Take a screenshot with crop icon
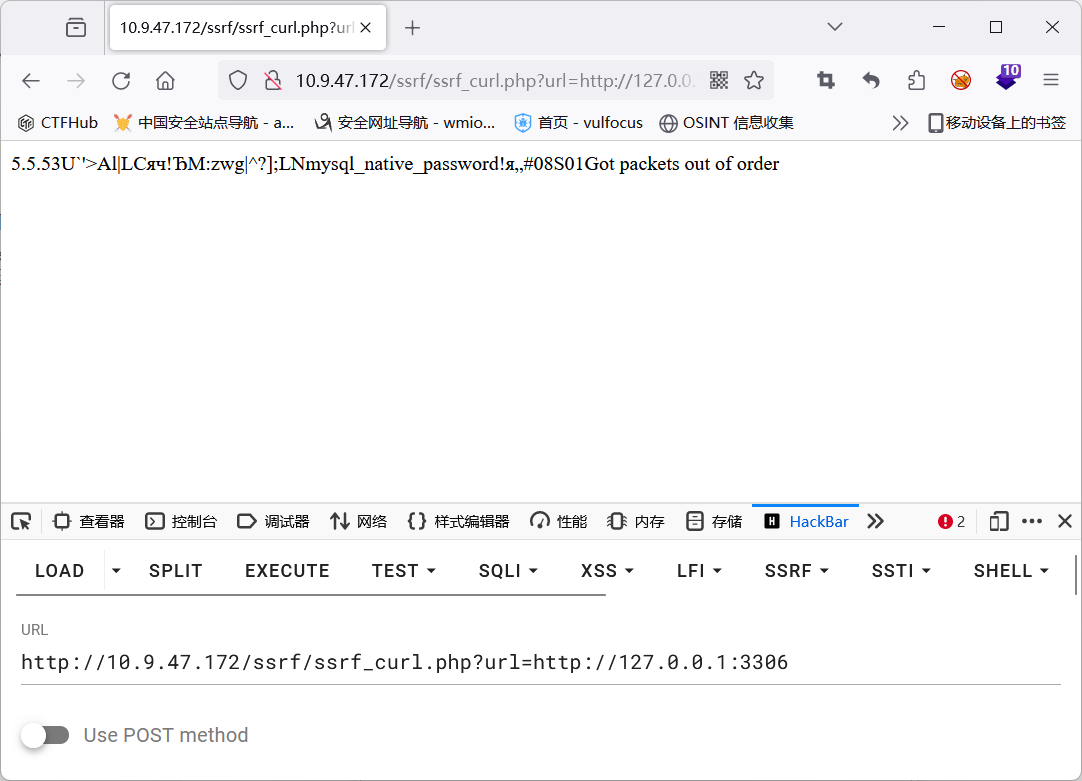 coord(825,81)
